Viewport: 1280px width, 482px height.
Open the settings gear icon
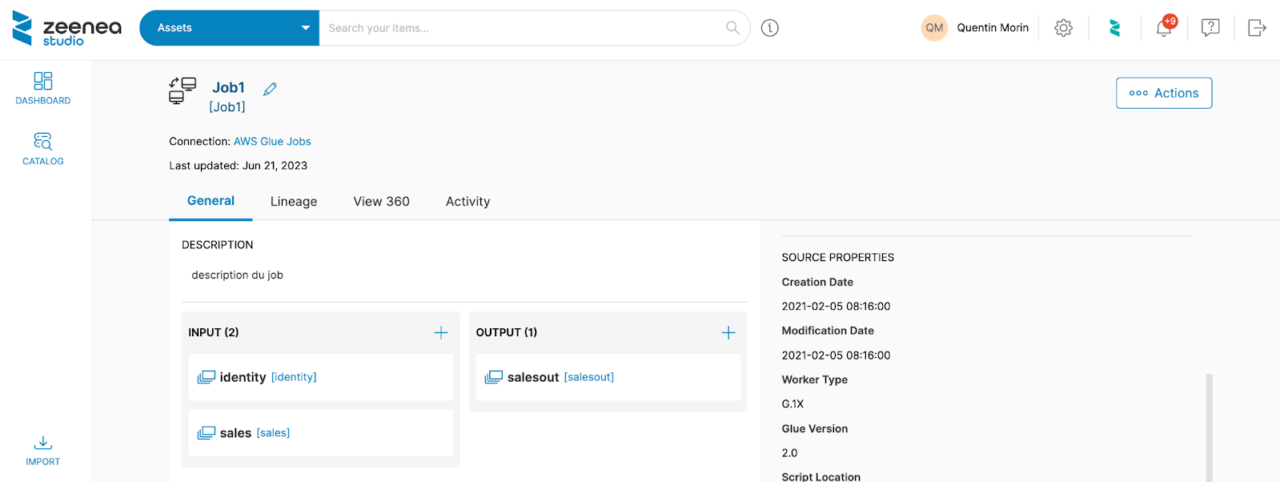pos(1063,28)
